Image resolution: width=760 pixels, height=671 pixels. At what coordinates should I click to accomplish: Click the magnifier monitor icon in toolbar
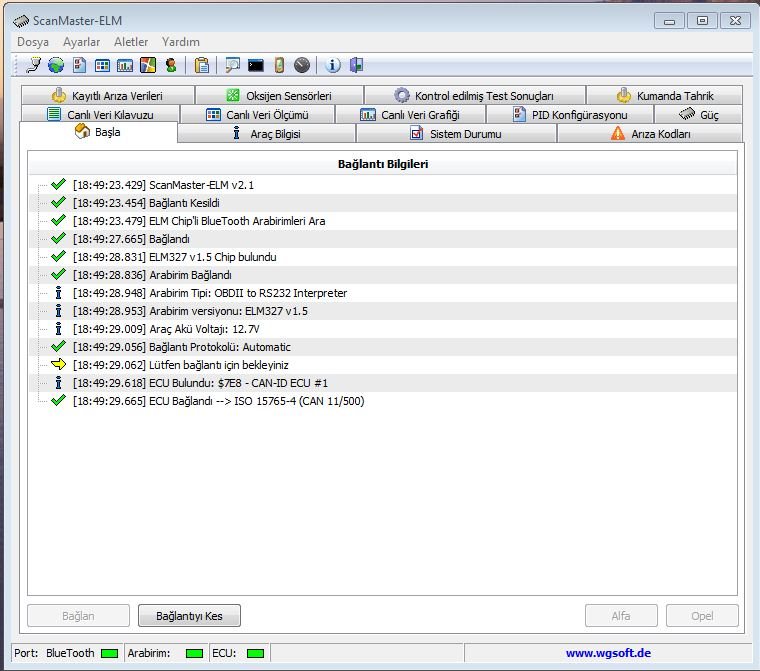(x=233, y=66)
